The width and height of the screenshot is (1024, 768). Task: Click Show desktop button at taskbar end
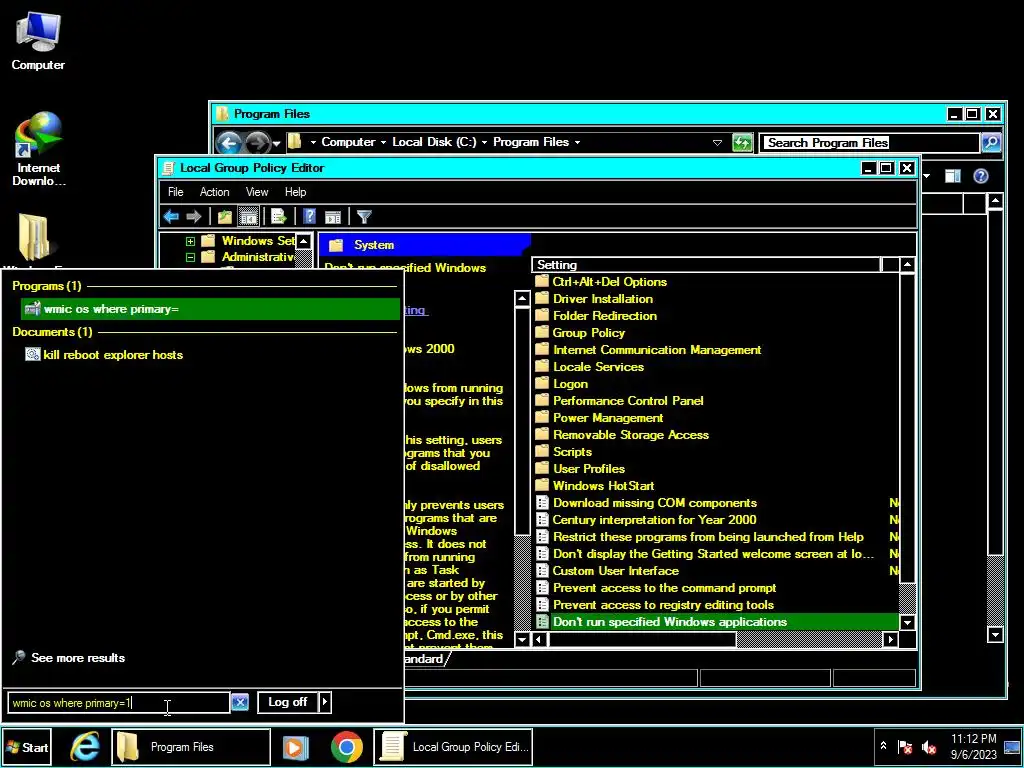click(x=1012, y=746)
